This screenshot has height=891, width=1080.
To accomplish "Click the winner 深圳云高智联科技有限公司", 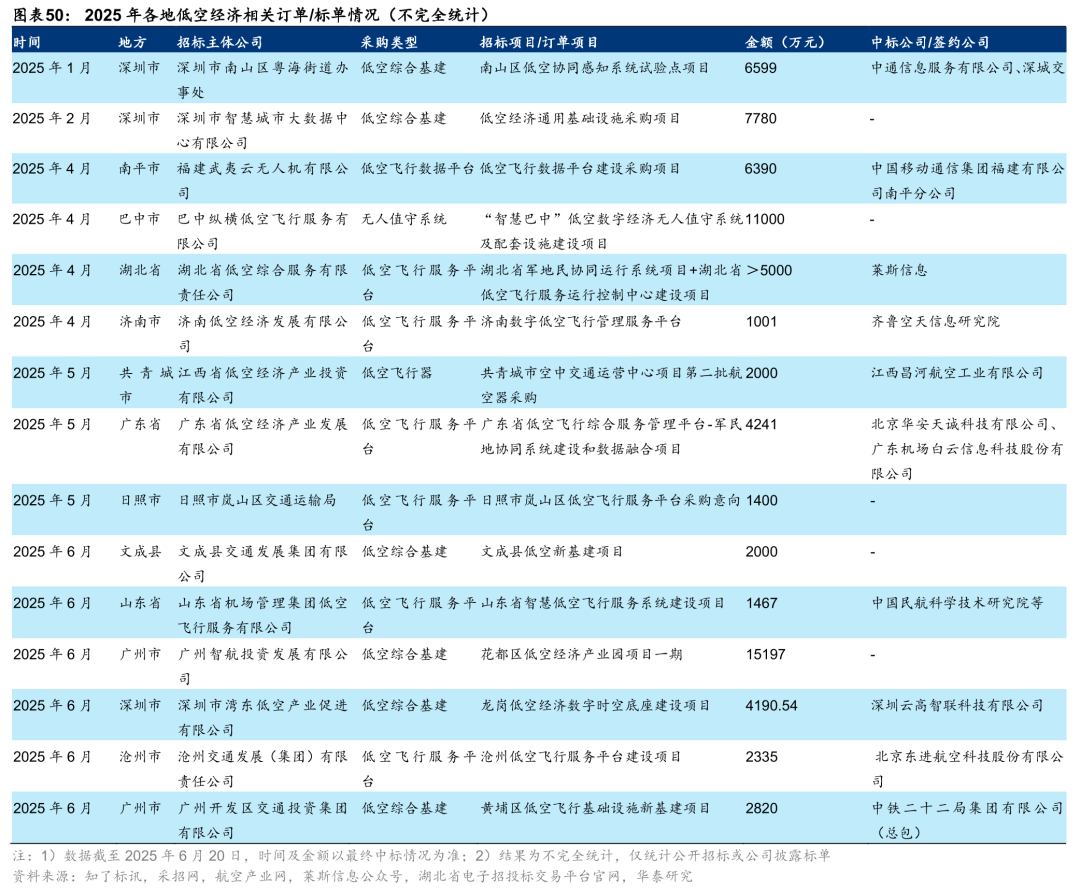I will coord(957,706).
